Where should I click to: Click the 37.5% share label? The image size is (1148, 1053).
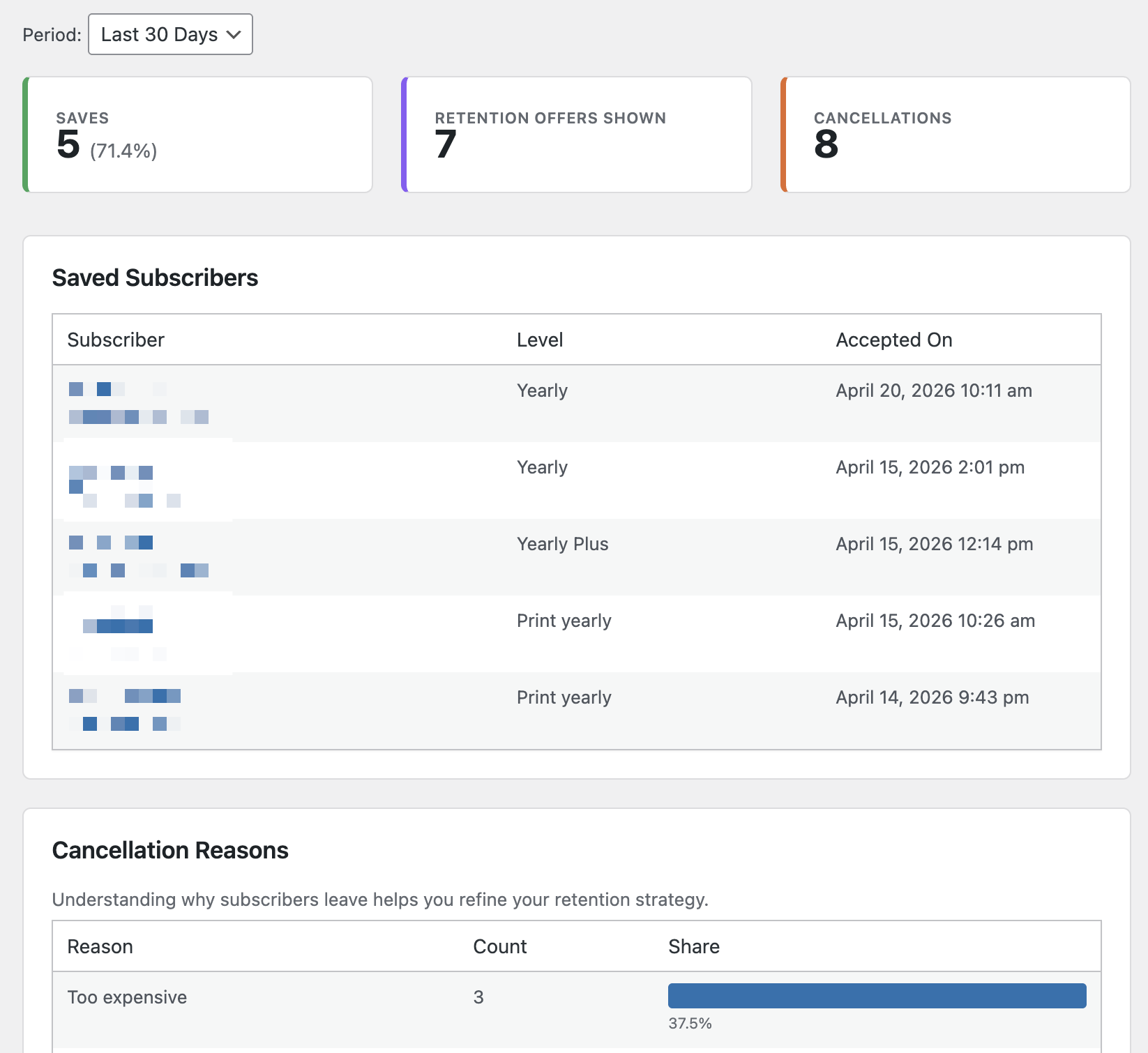point(690,1023)
